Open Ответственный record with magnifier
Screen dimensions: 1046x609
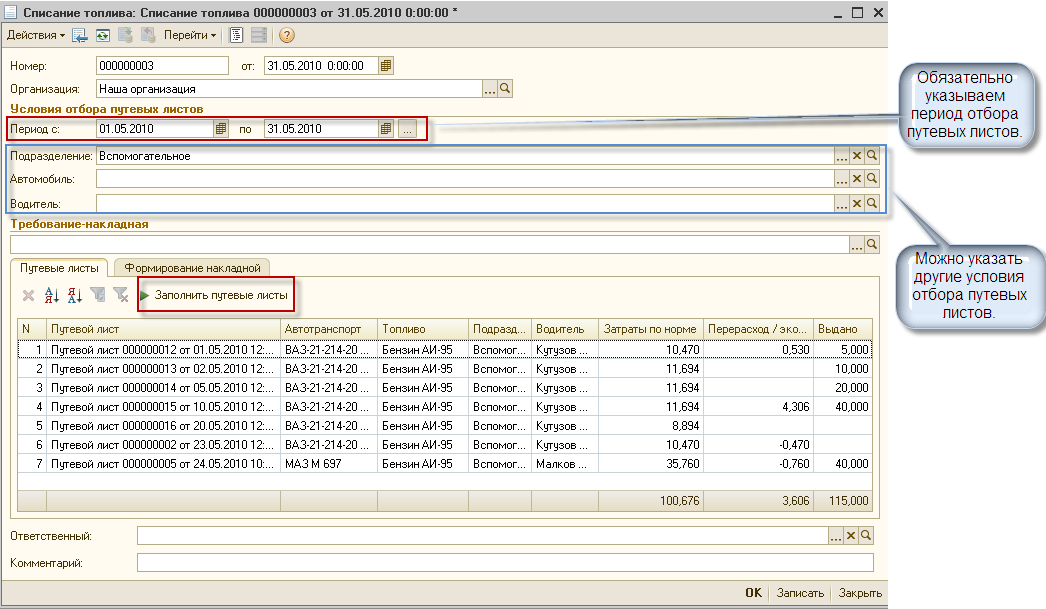tap(866, 536)
